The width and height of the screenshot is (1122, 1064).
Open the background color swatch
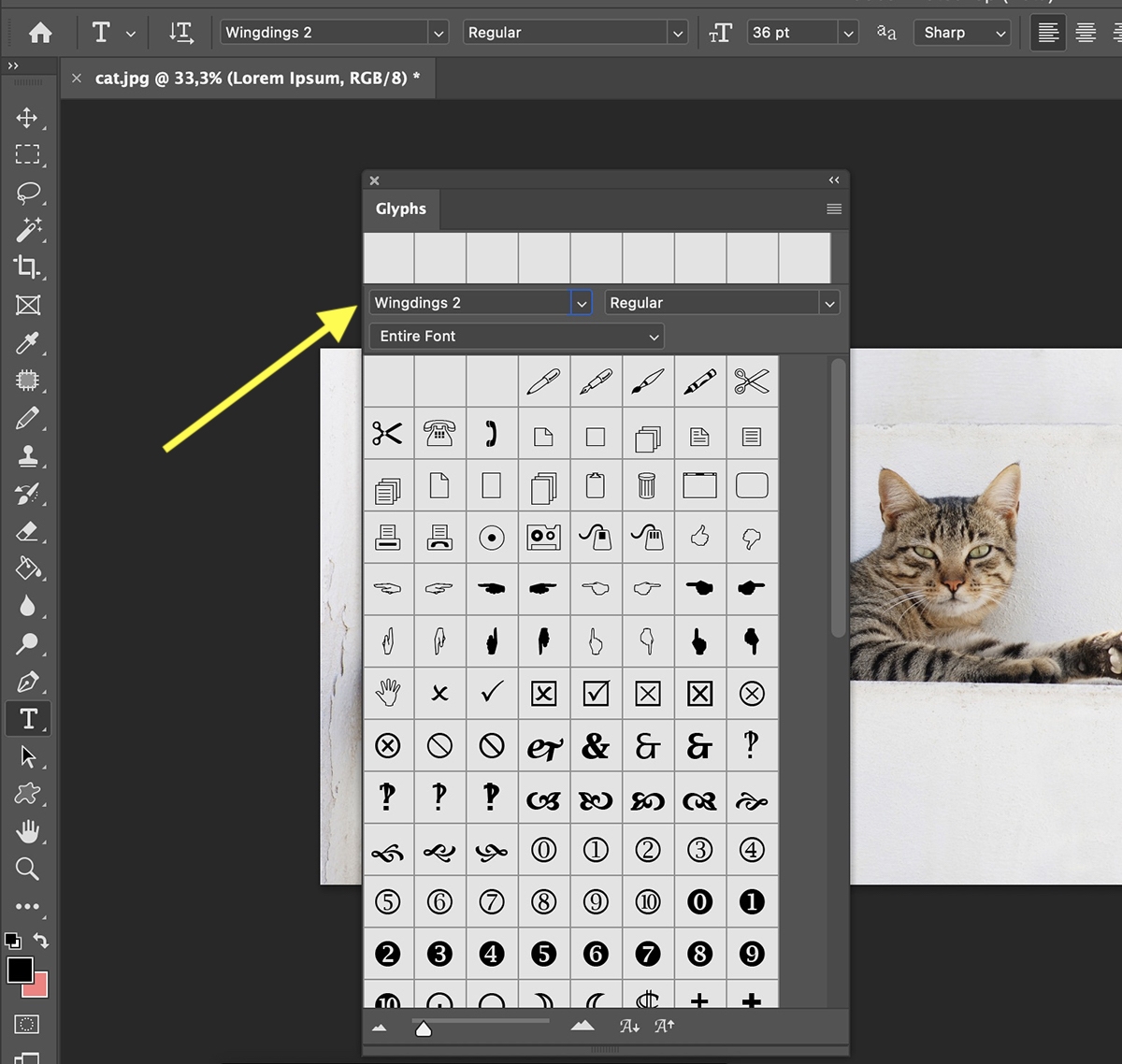pyautogui.click(x=38, y=988)
